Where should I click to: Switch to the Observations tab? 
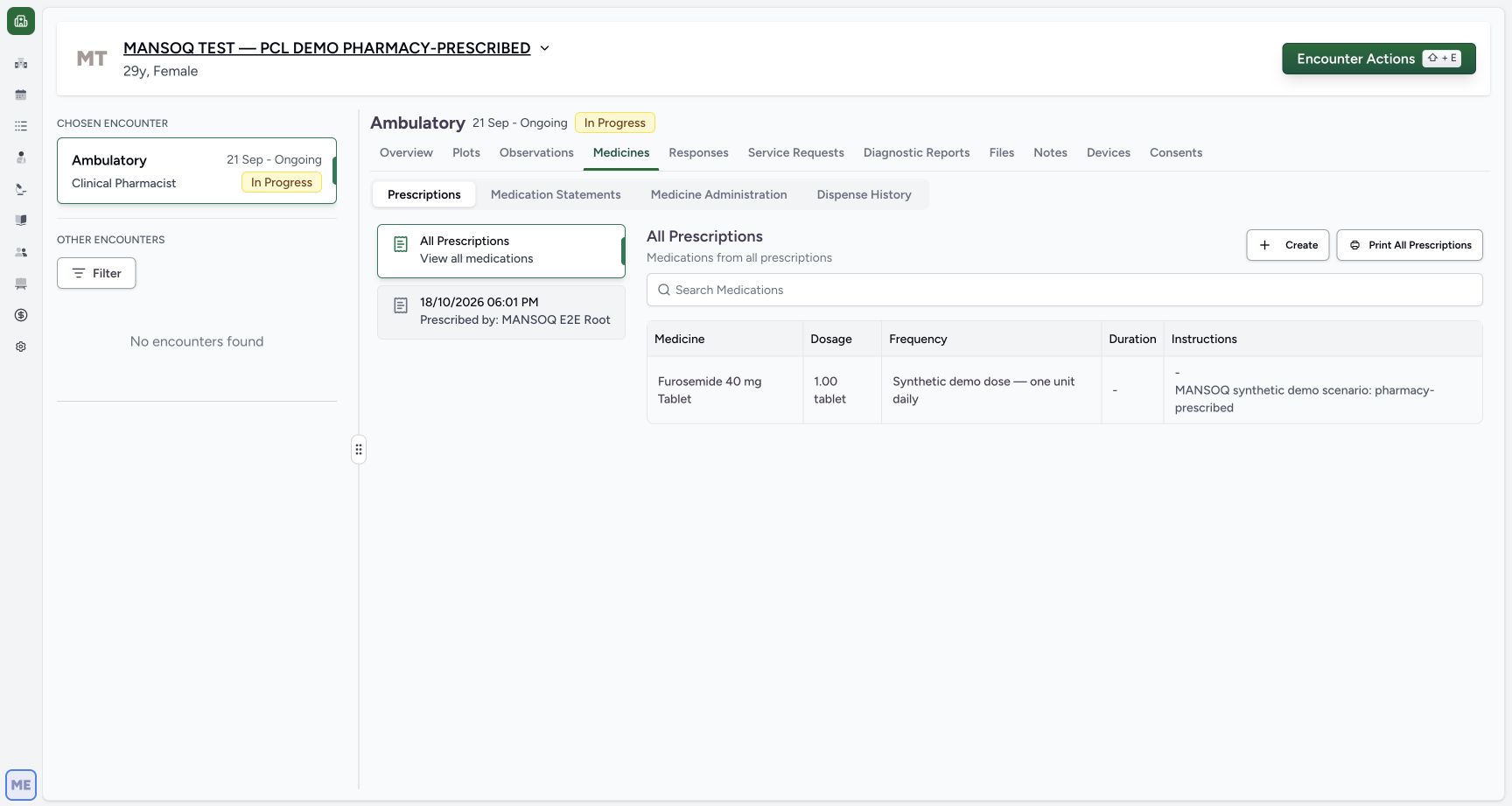tap(536, 152)
